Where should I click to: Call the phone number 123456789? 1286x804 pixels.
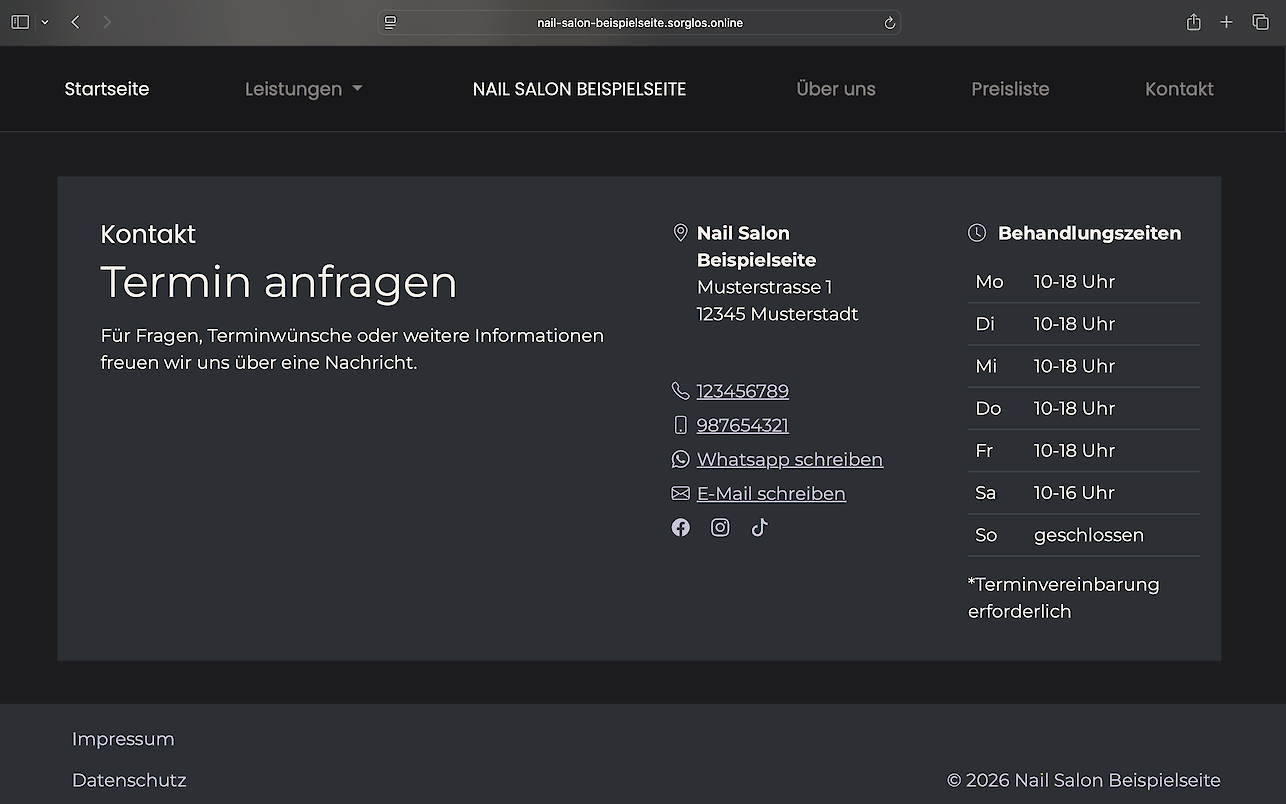coord(742,391)
